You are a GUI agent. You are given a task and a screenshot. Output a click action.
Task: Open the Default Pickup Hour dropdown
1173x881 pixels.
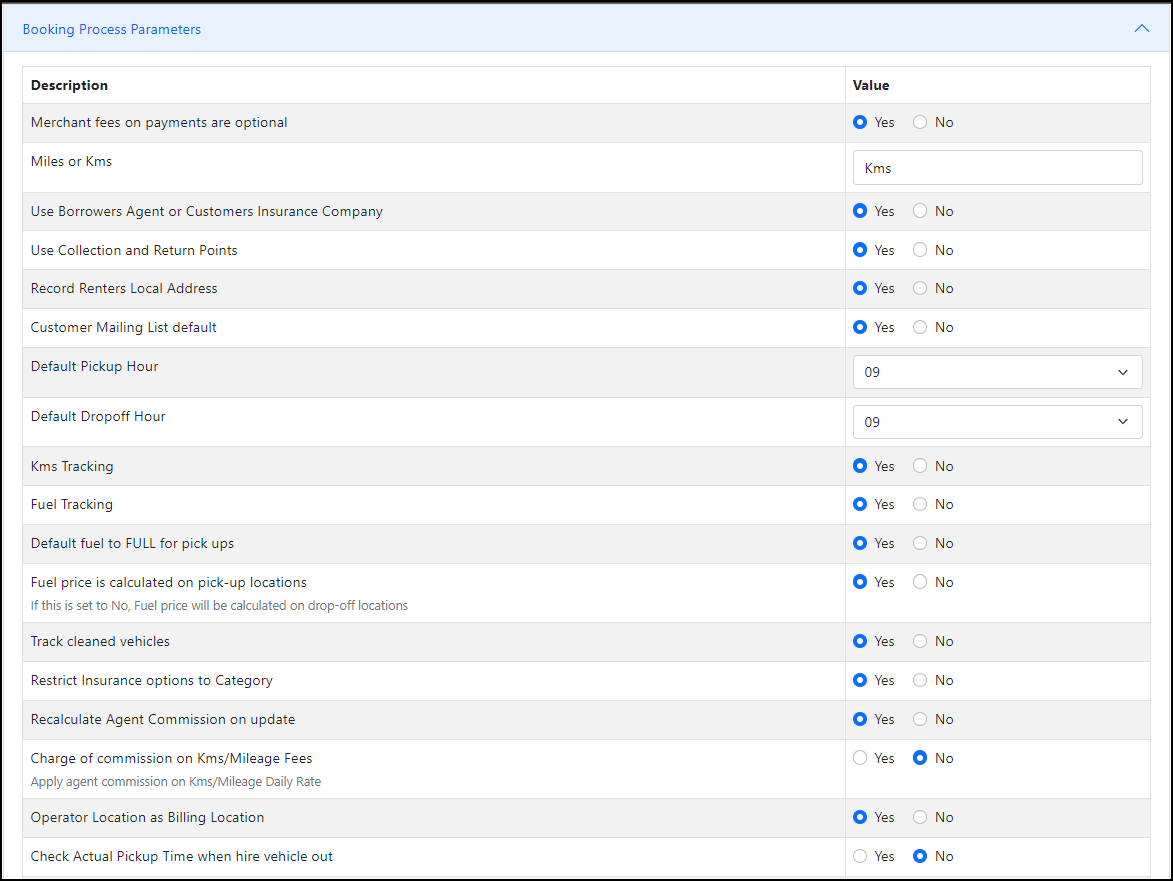point(997,372)
